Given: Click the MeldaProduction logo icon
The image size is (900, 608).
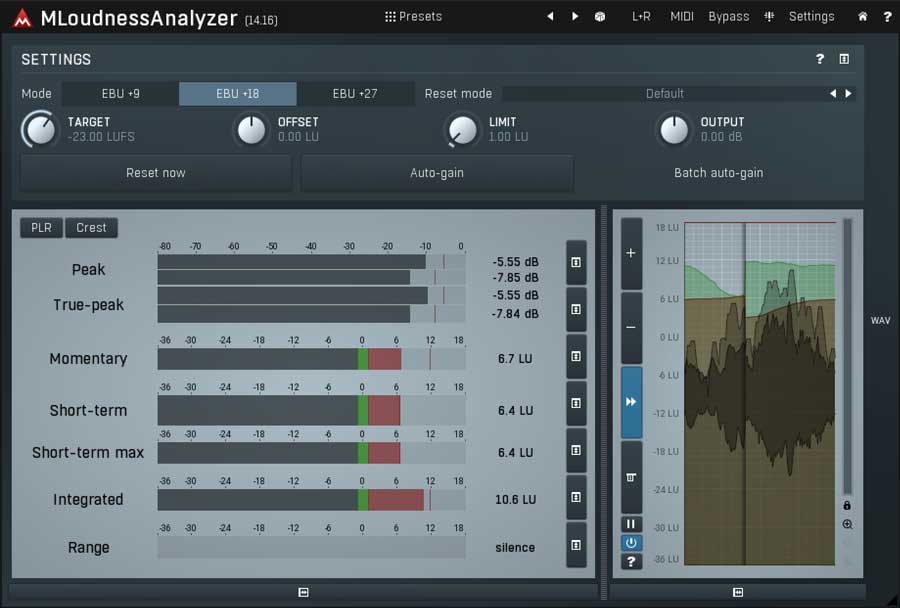Looking at the screenshot, I should pos(22,18).
